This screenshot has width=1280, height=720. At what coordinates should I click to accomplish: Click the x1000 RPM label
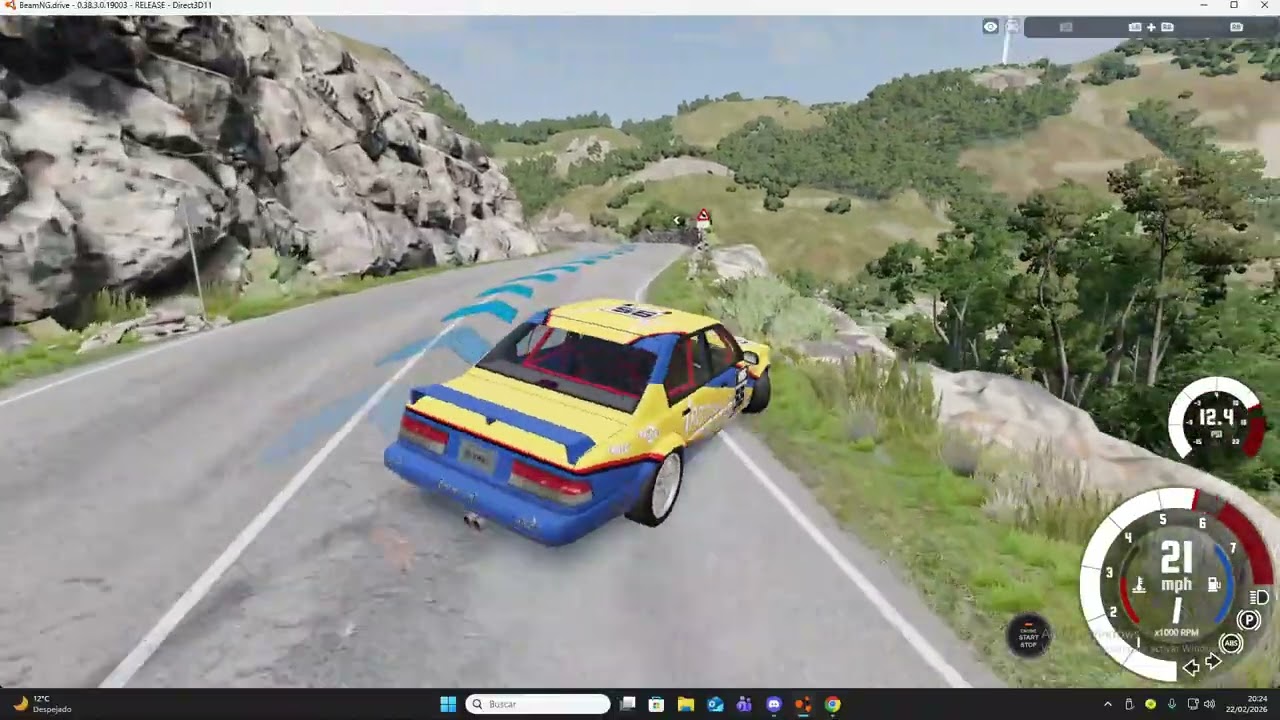click(x=1176, y=633)
